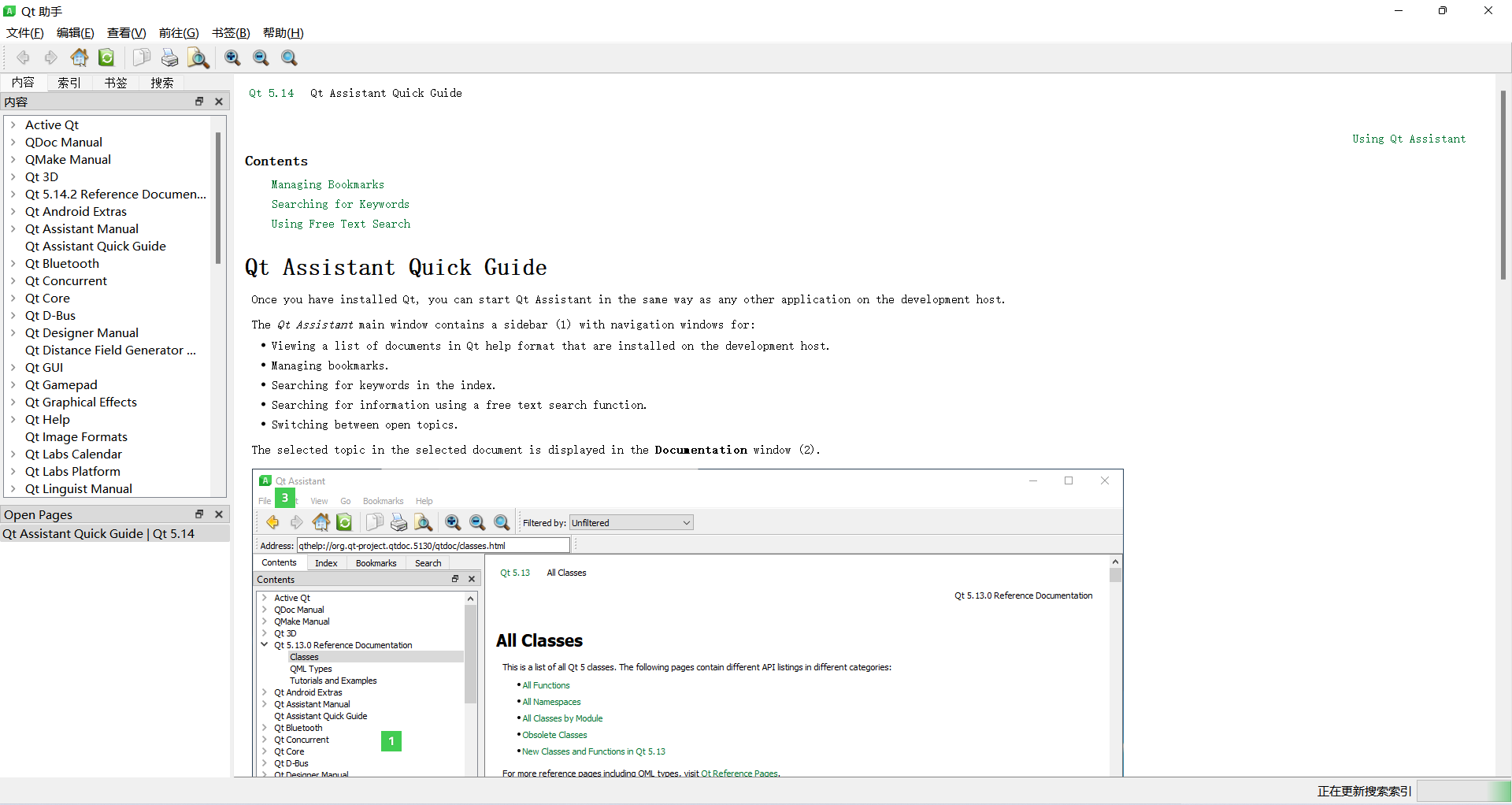Select Qt Distance Field Generator entry
Screen dimensions: 1512x805
(x=110, y=350)
